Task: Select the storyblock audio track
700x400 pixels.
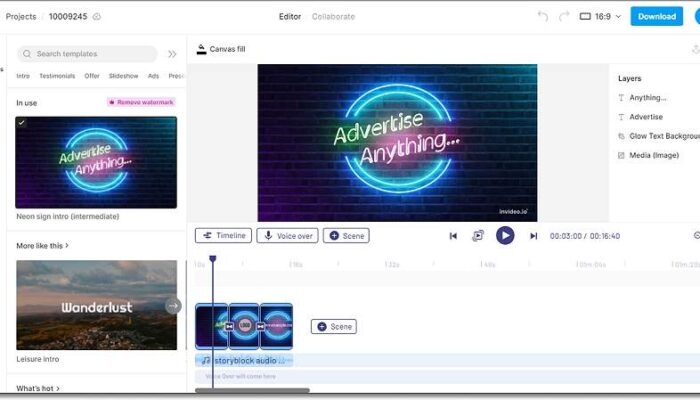Action: pyautogui.click(x=244, y=361)
